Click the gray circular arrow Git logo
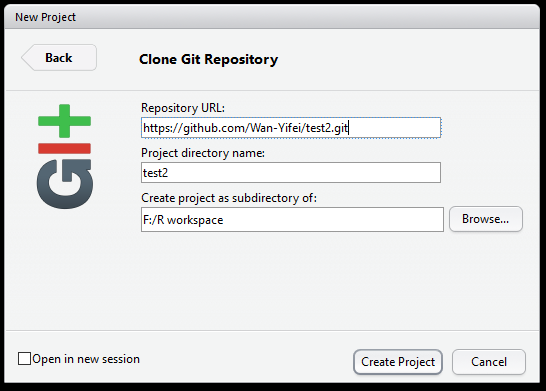 65,184
